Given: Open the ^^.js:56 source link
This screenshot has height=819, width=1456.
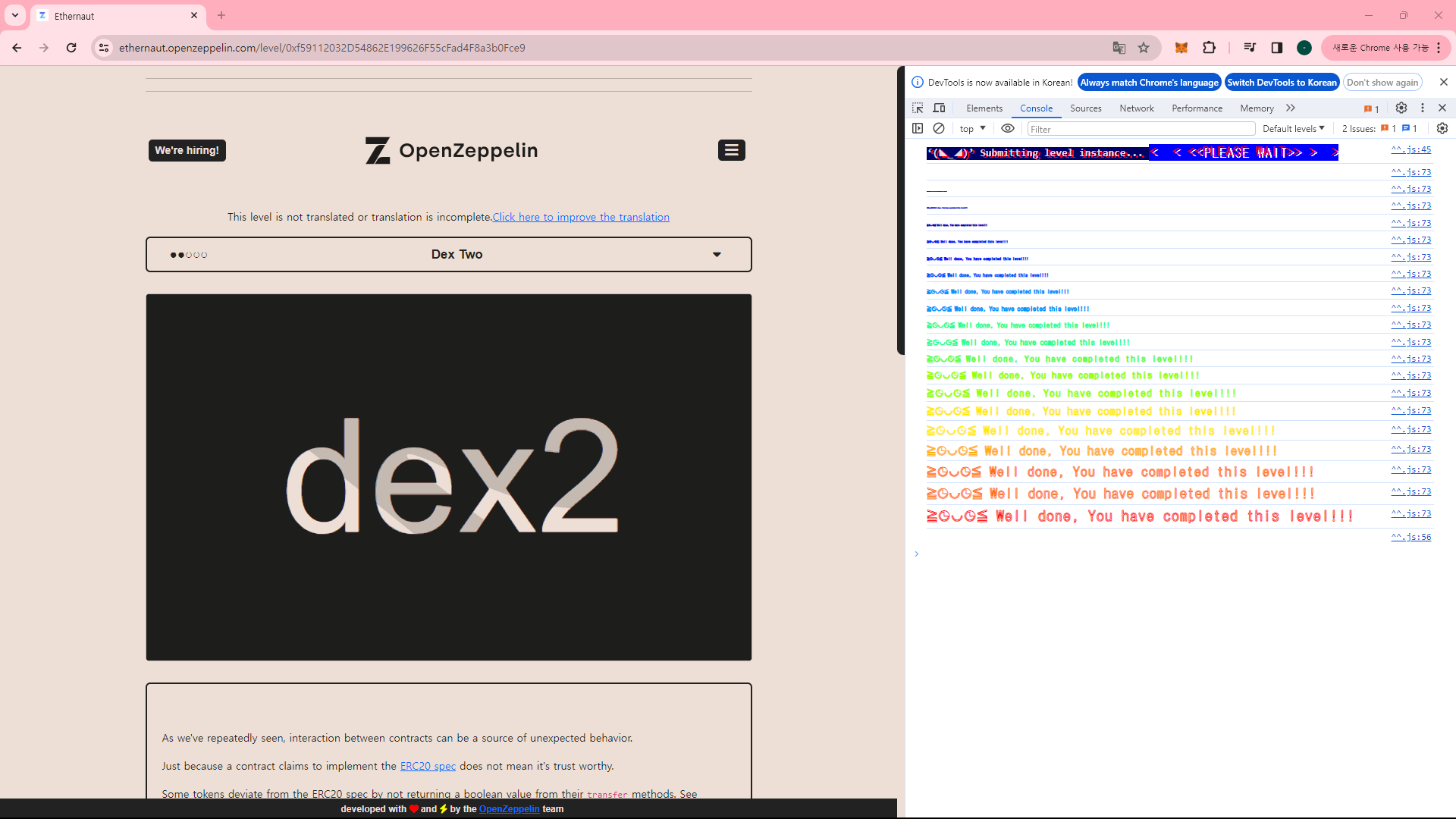Looking at the screenshot, I should point(1411,538).
